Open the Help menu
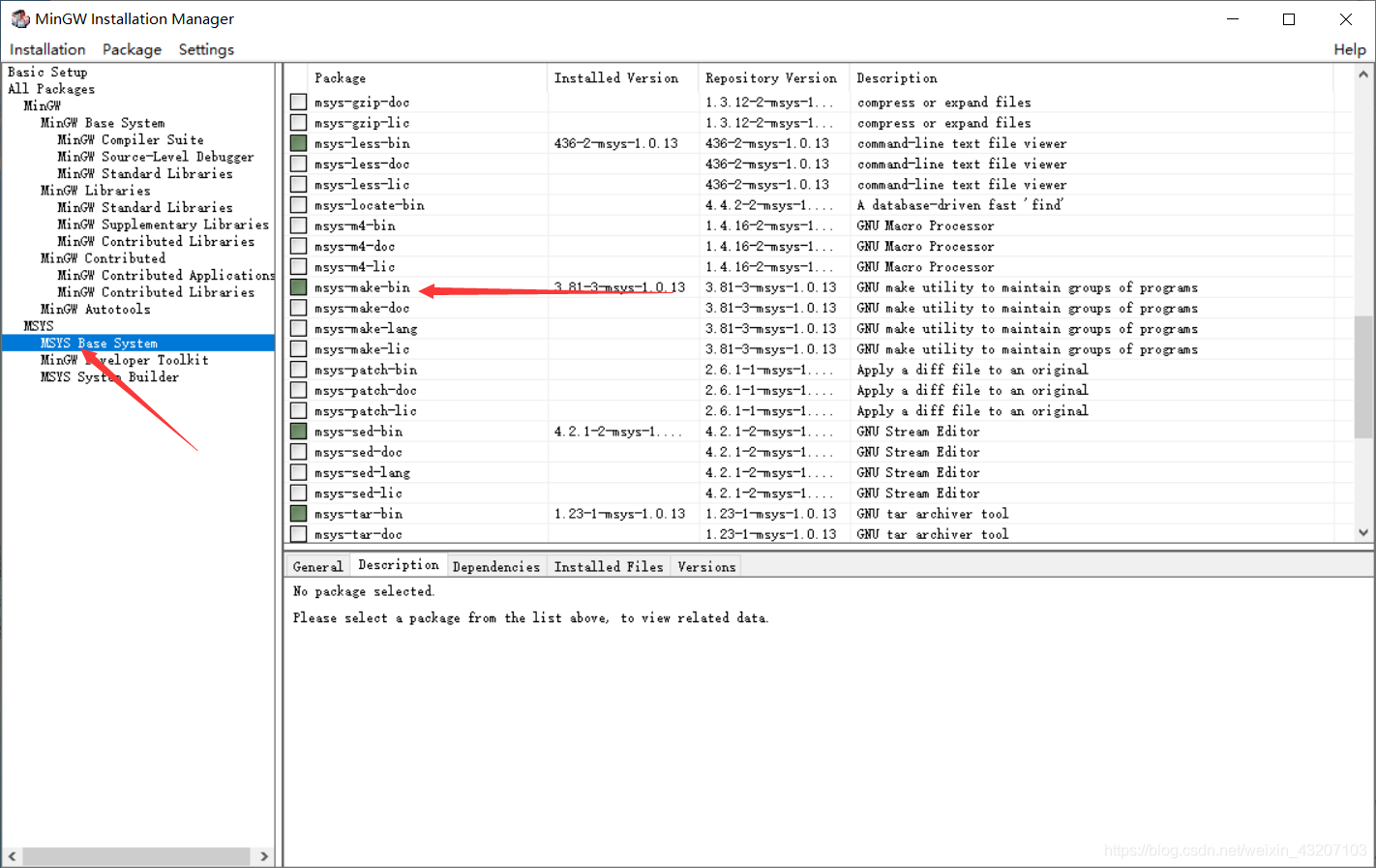The width and height of the screenshot is (1376, 868). click(1350, 49)
